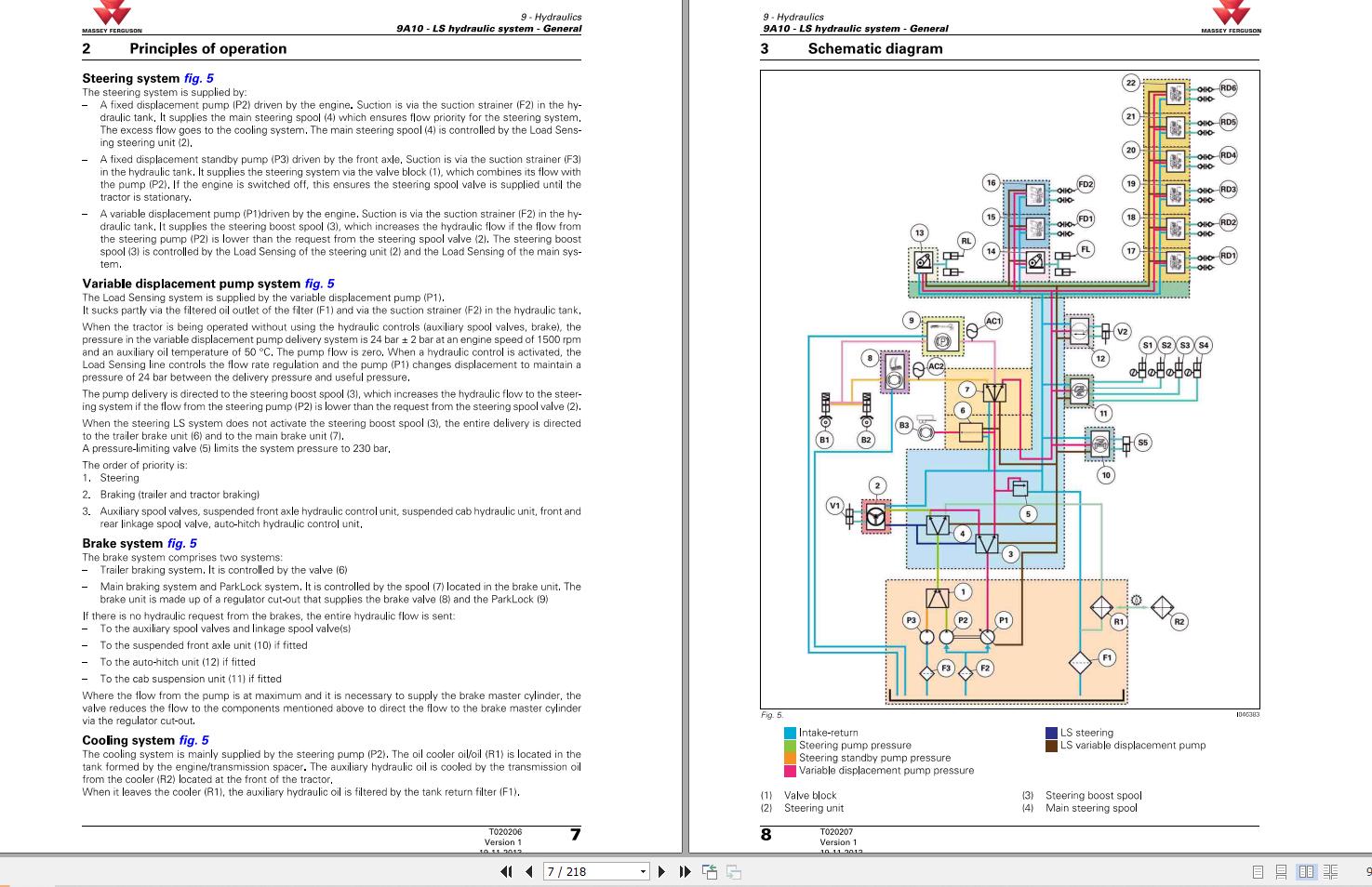Click the FD2 coupler label
The image size is (1372, 887).
pos(1086,184)
